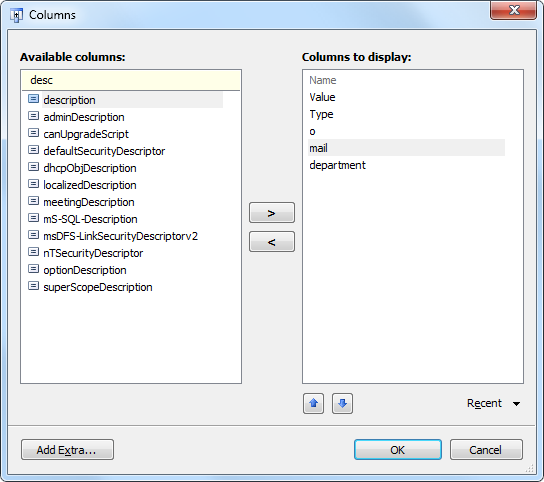
Task: Open the Recent dropdown menu
Action: coord(493,403)
